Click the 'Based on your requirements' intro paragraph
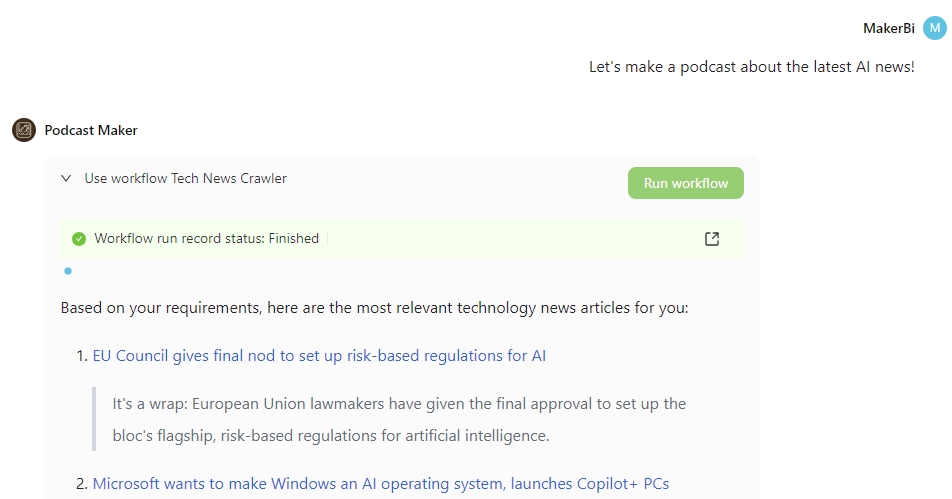Screen dimensions: 952x499 374,308
